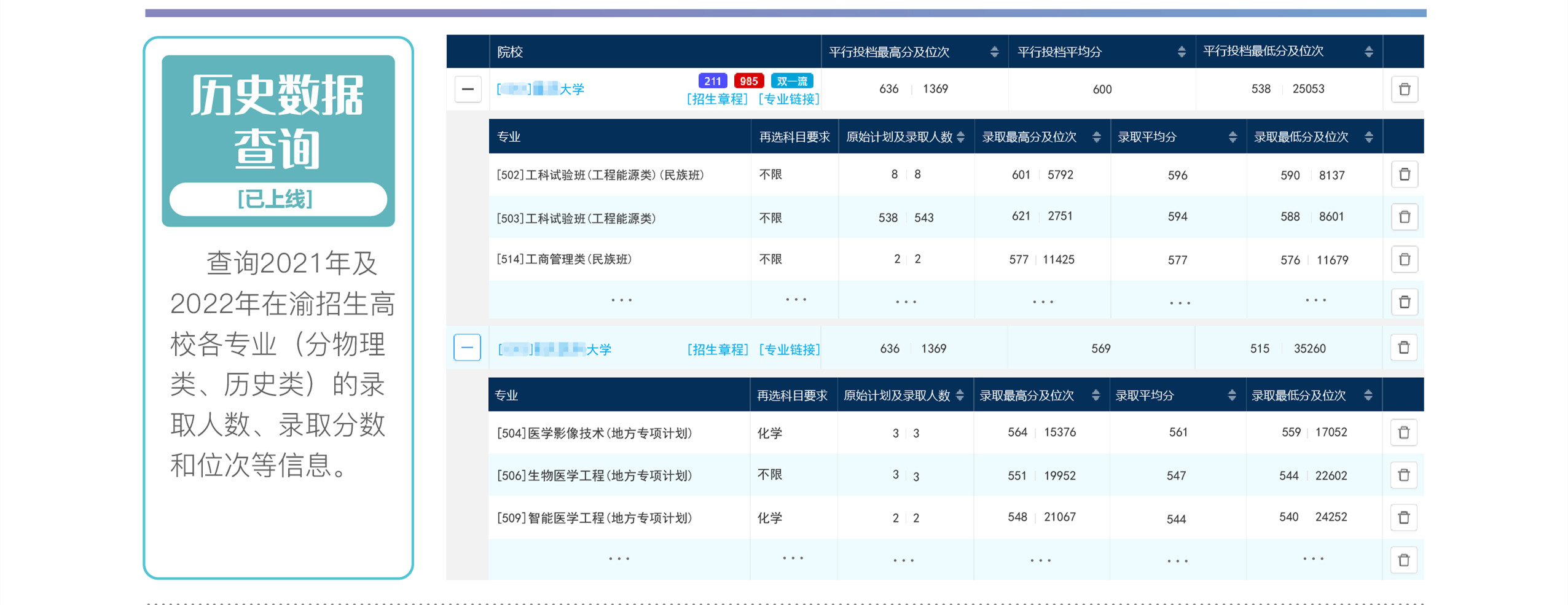Screen dimensions: 1568x605
Task: Sort by 平行投档最高分及位次 column
Action: [994, 52]
